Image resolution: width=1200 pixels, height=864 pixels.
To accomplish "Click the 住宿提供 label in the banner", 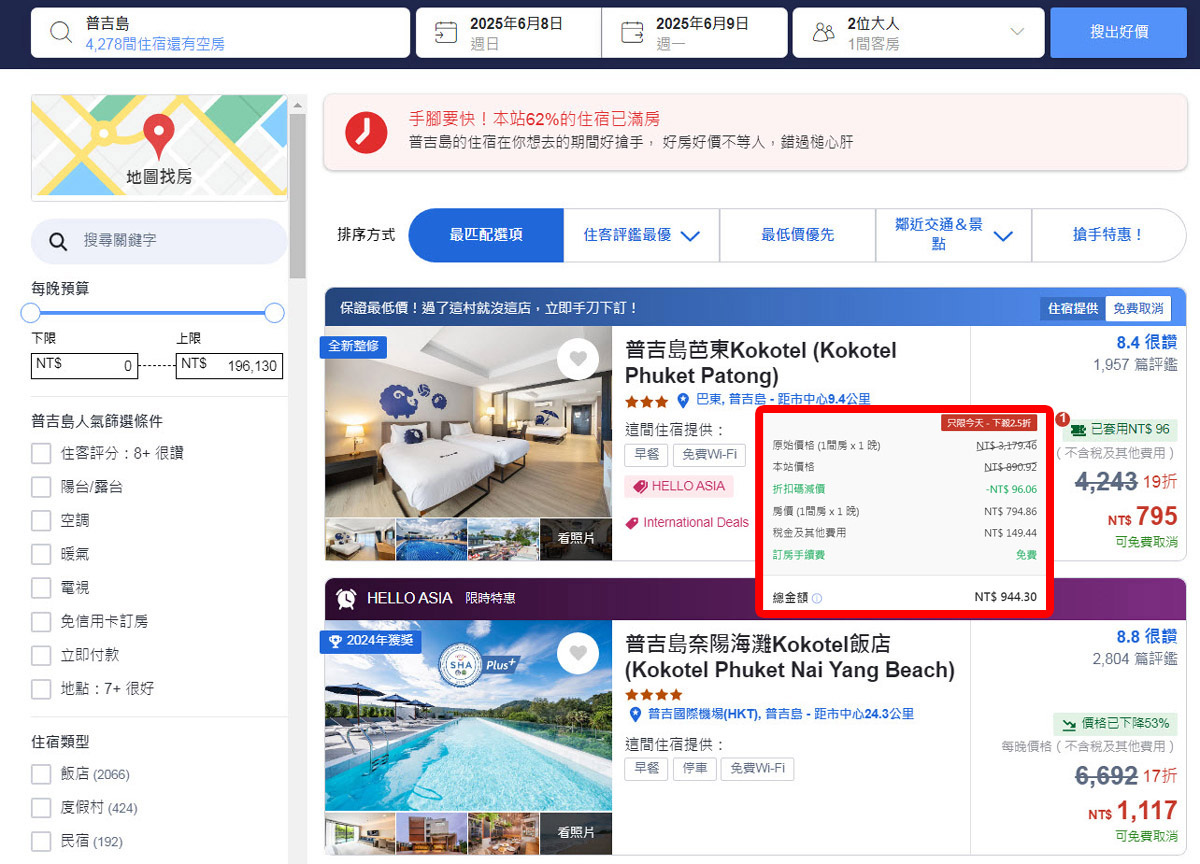I will tap(1073, 308).
